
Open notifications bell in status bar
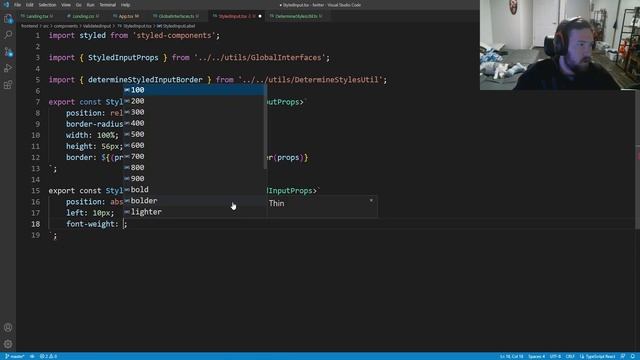pyautogui.click(x=633, y=356)
